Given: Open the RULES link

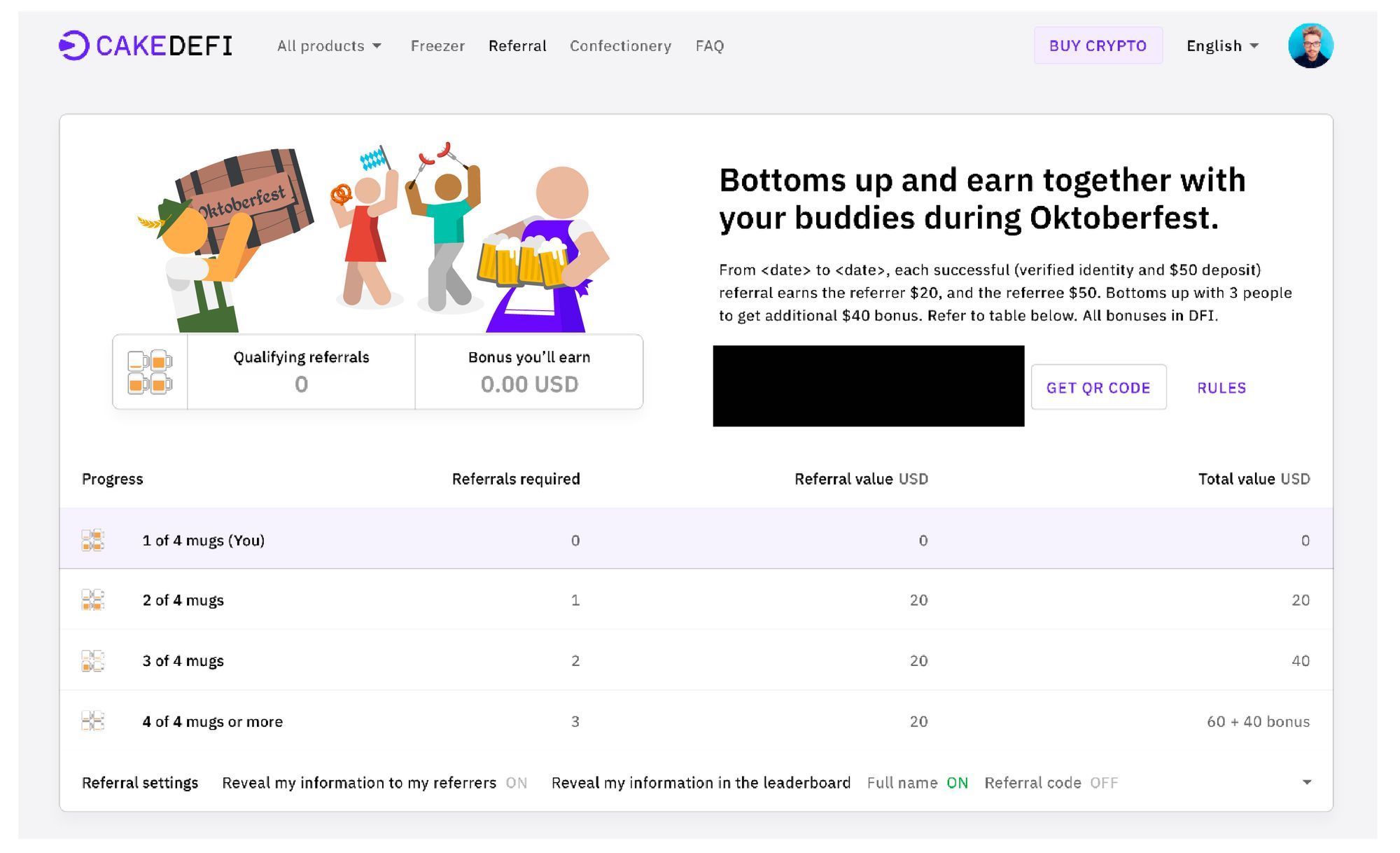Looking at the screenshot, I should click(1221, 388).
